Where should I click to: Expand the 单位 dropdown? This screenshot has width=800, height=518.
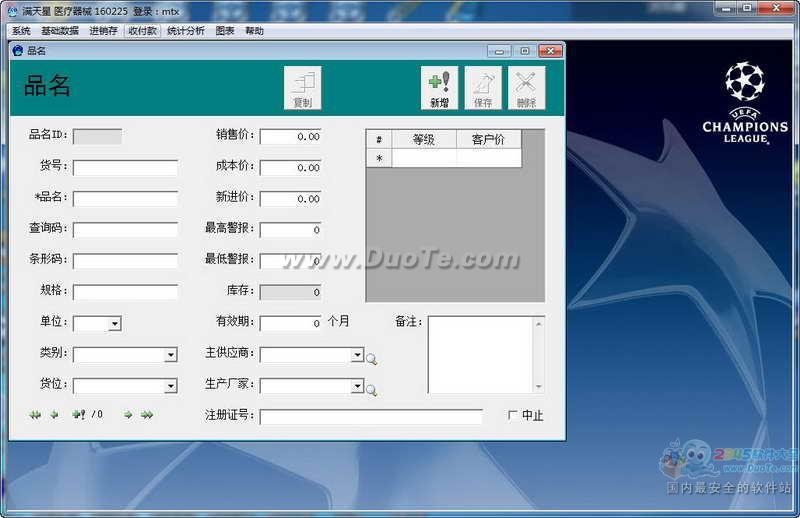click(x=115, y=324)
